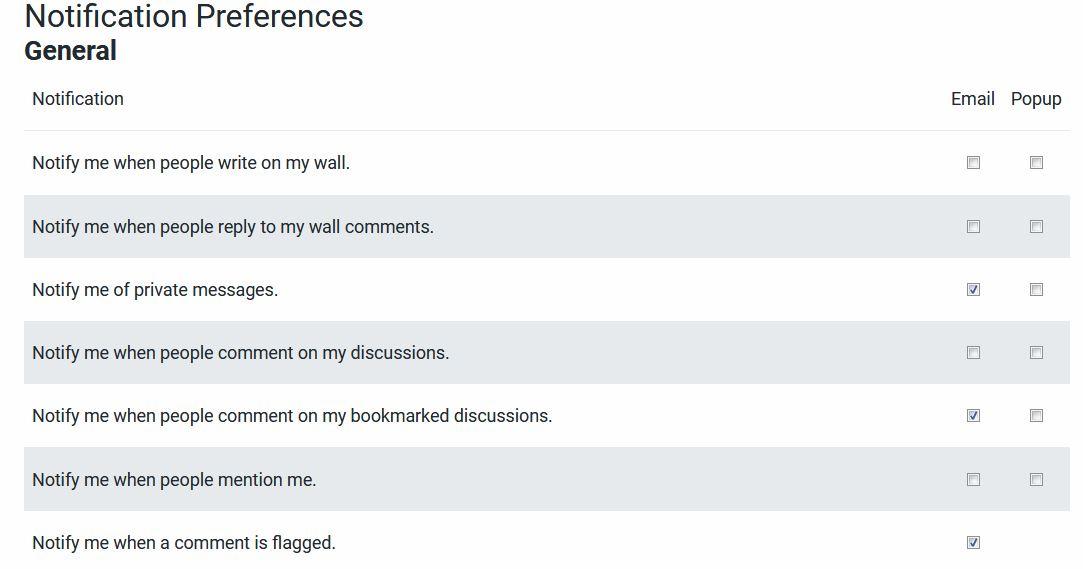The image size is (1083, 569).
Task: Click the General section heading
Action: click(70, 51)
